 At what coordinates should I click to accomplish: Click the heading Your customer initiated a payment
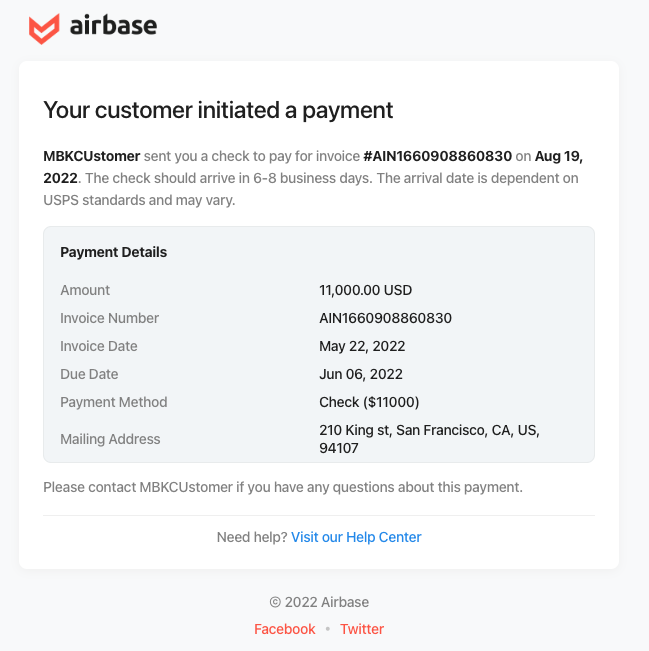click(x=218, y=110)
